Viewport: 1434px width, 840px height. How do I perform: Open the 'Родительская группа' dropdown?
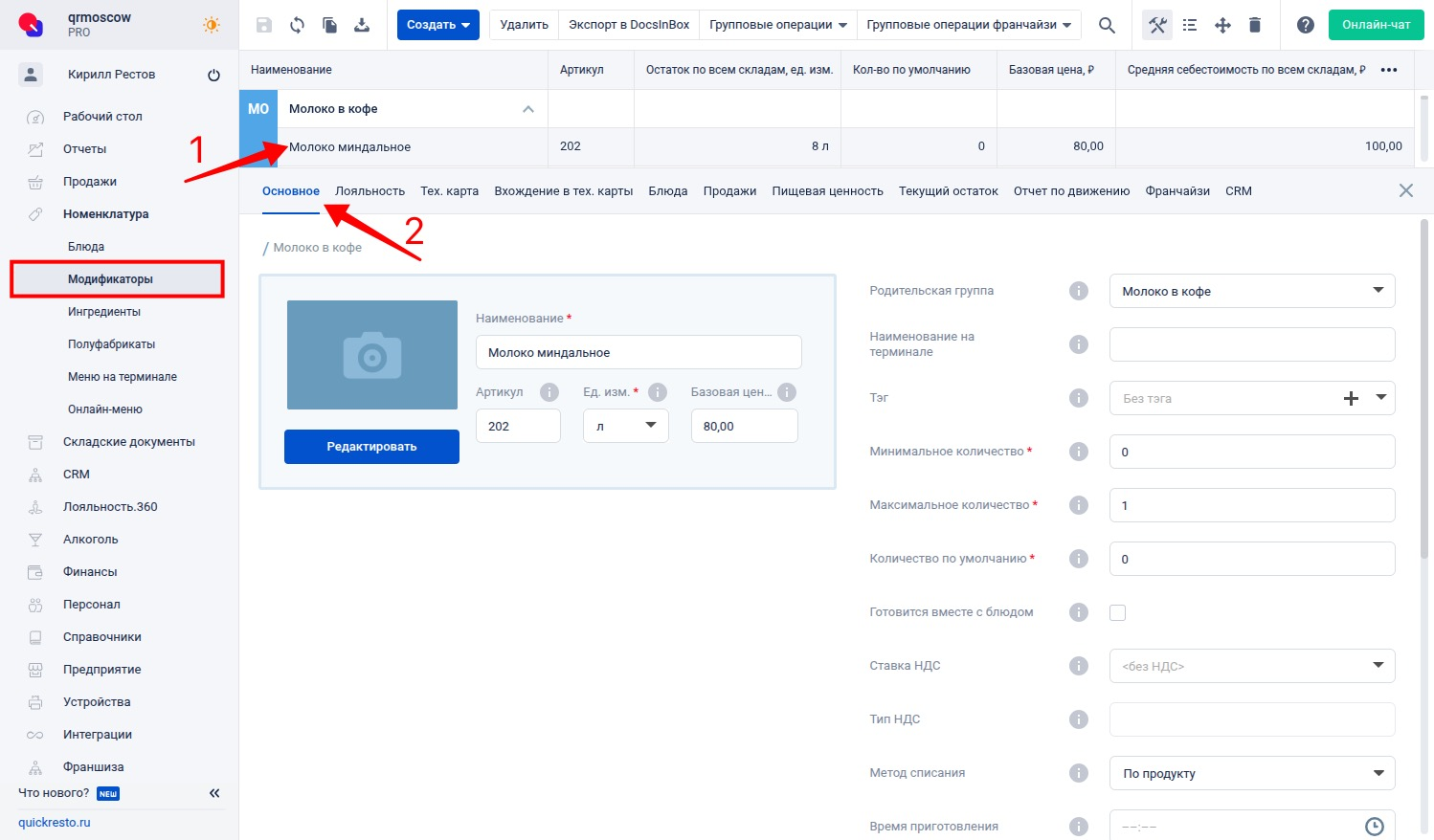tap(1251, 291)
